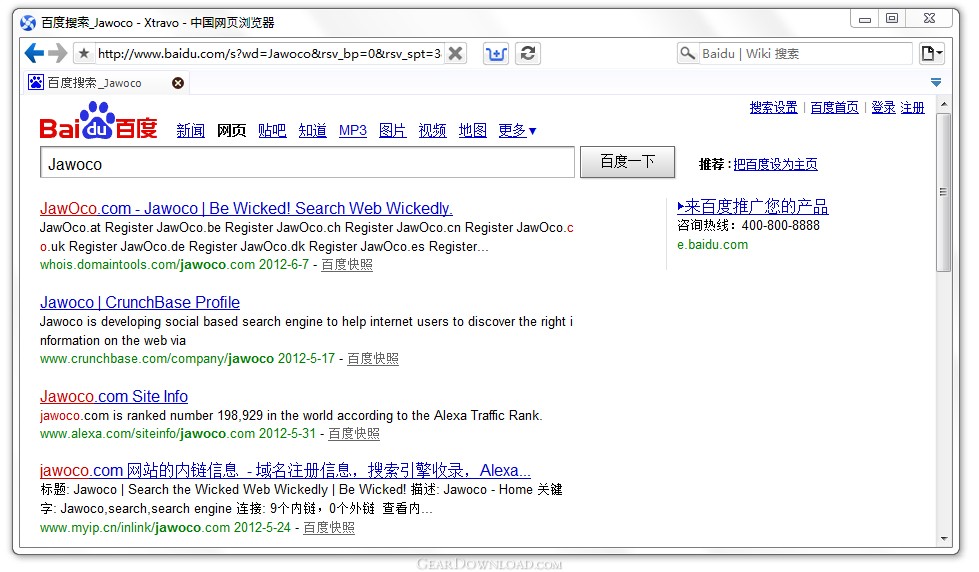This screenshot has width=979, height=572.
Task: Click the address bar URL field
Action: [x=269, y=54]
